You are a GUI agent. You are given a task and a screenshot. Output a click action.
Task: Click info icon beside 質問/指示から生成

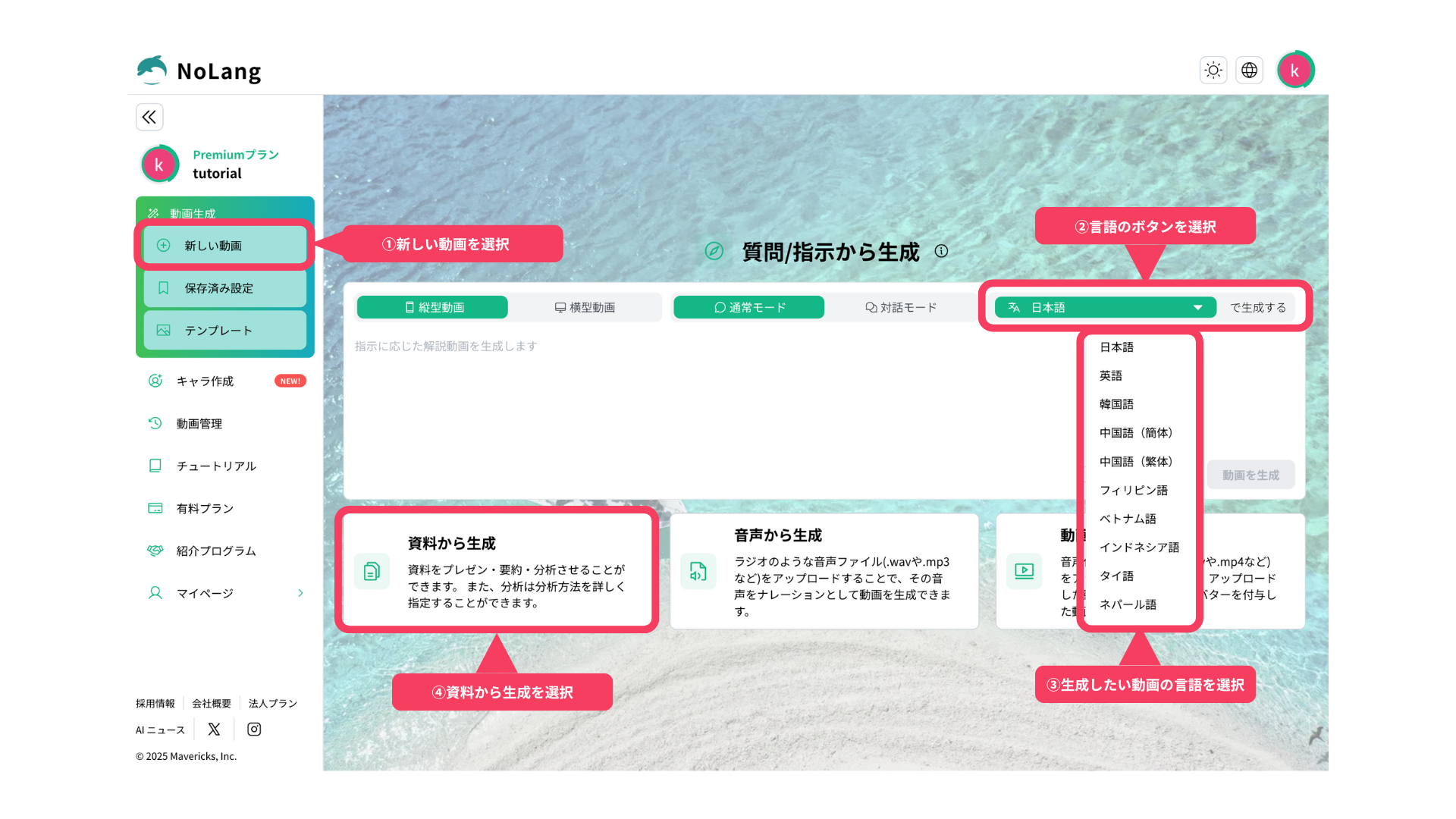[x=941, y=251]
